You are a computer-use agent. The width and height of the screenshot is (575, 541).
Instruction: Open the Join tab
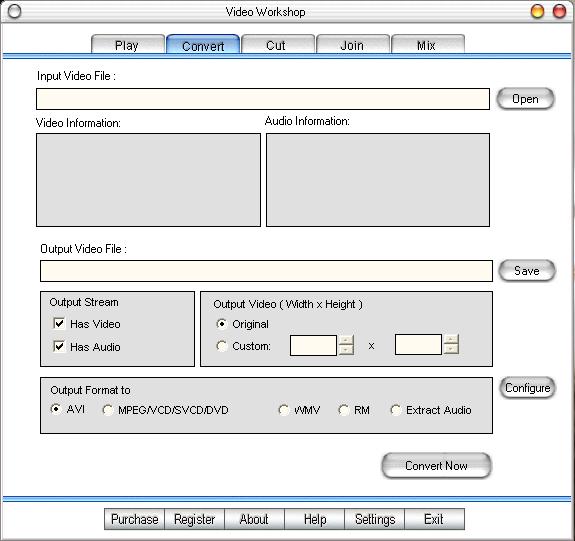pos(353,44)
